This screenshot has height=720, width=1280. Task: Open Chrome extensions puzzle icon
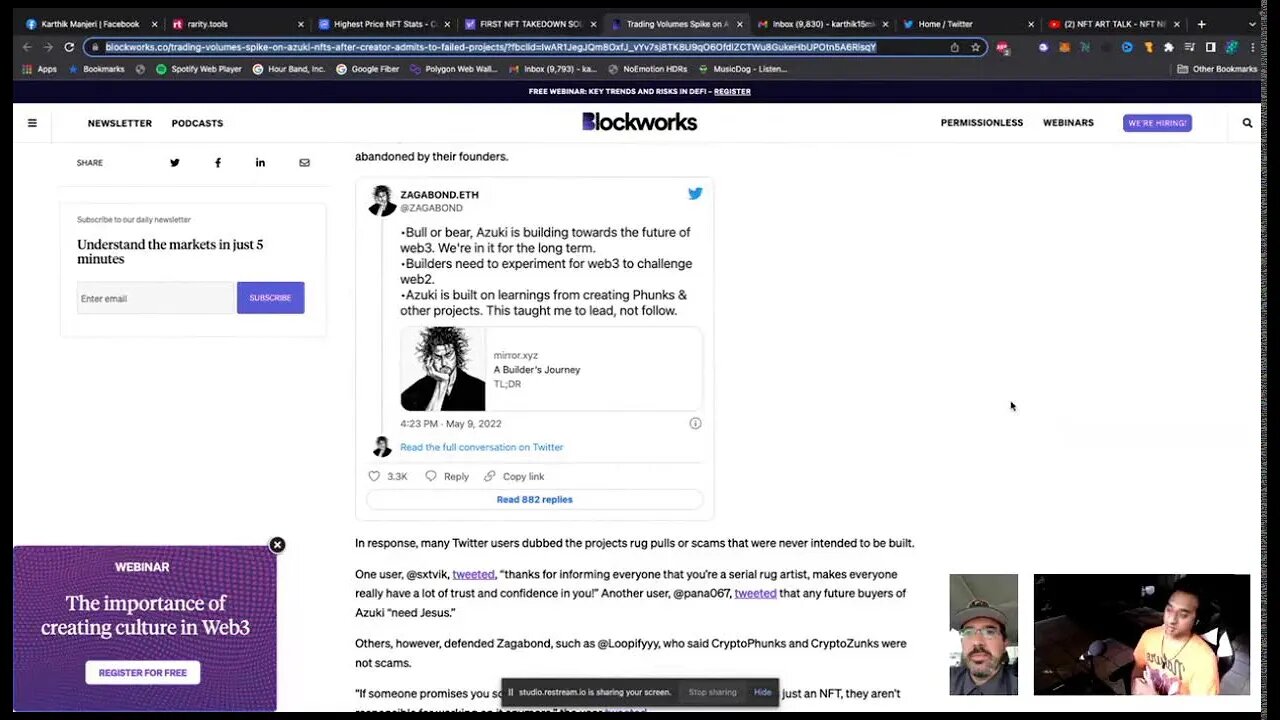1168,47
